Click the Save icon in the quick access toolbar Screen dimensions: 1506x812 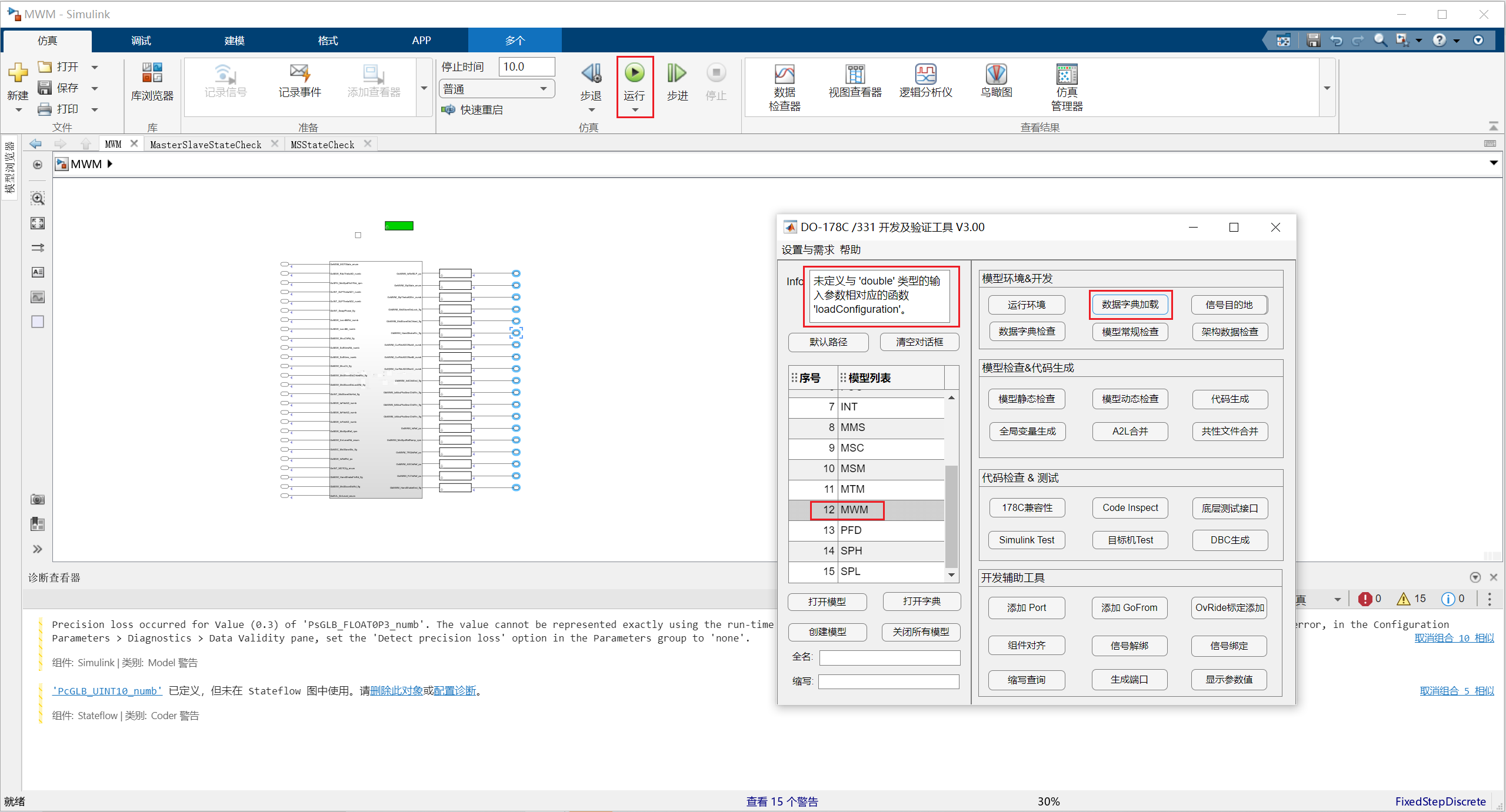(x=1313, y=40)
